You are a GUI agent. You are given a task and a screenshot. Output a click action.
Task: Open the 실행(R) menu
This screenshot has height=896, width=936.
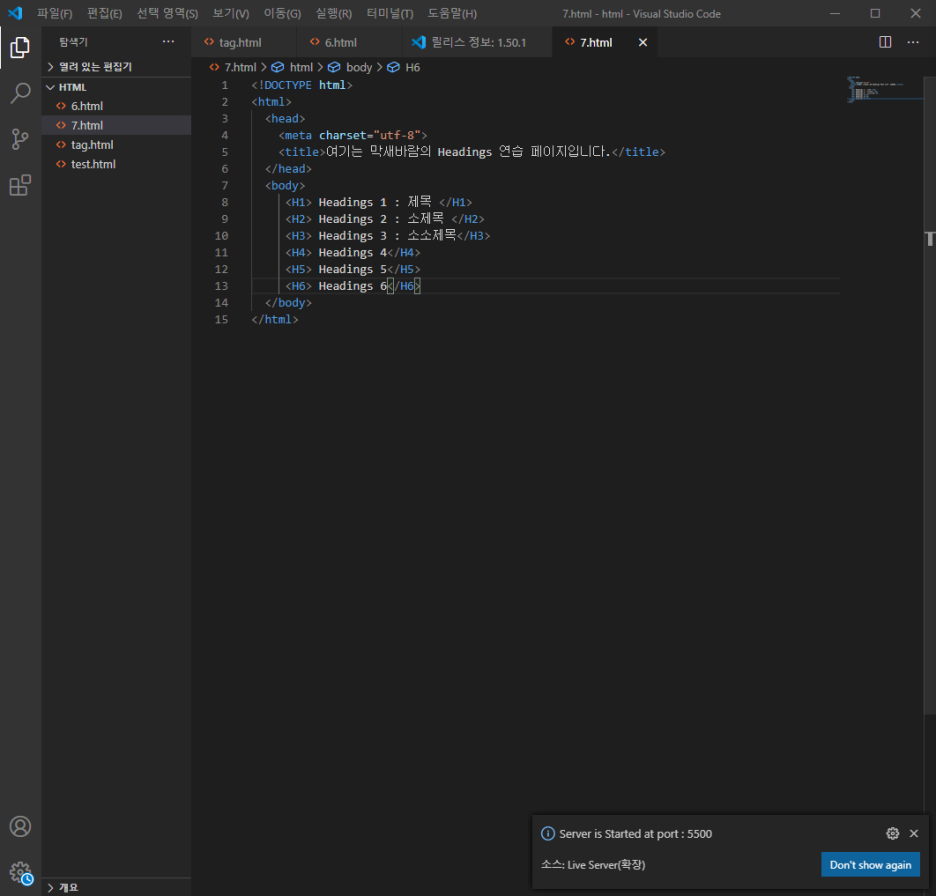tap(334, 14)
